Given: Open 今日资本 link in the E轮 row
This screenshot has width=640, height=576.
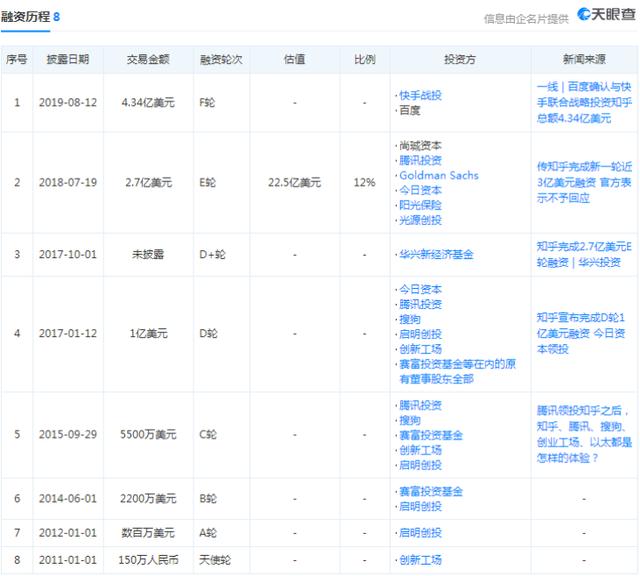Looking at the screenshot, I should coord(420,190).
